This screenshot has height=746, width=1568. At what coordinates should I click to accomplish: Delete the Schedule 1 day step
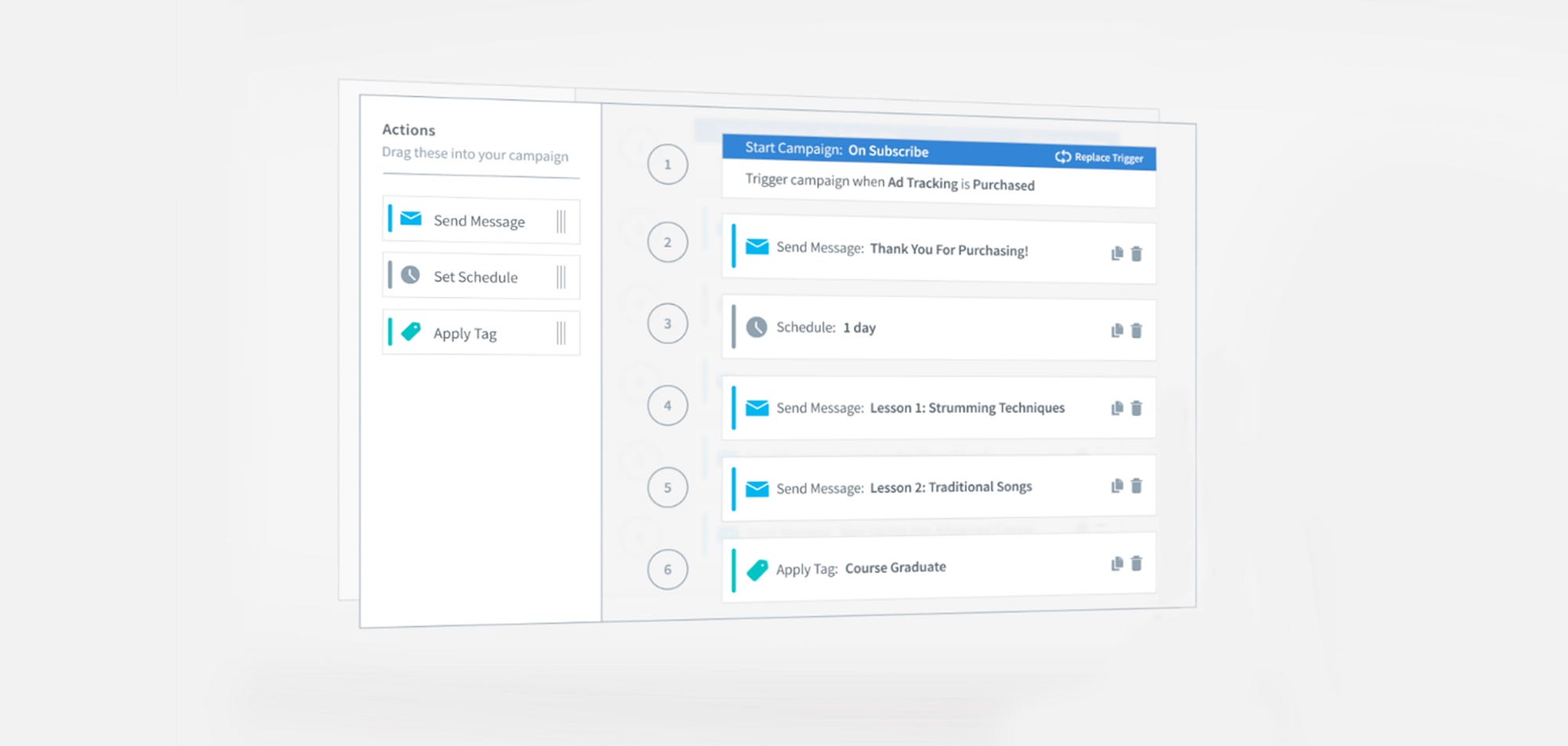(1137, 331)
